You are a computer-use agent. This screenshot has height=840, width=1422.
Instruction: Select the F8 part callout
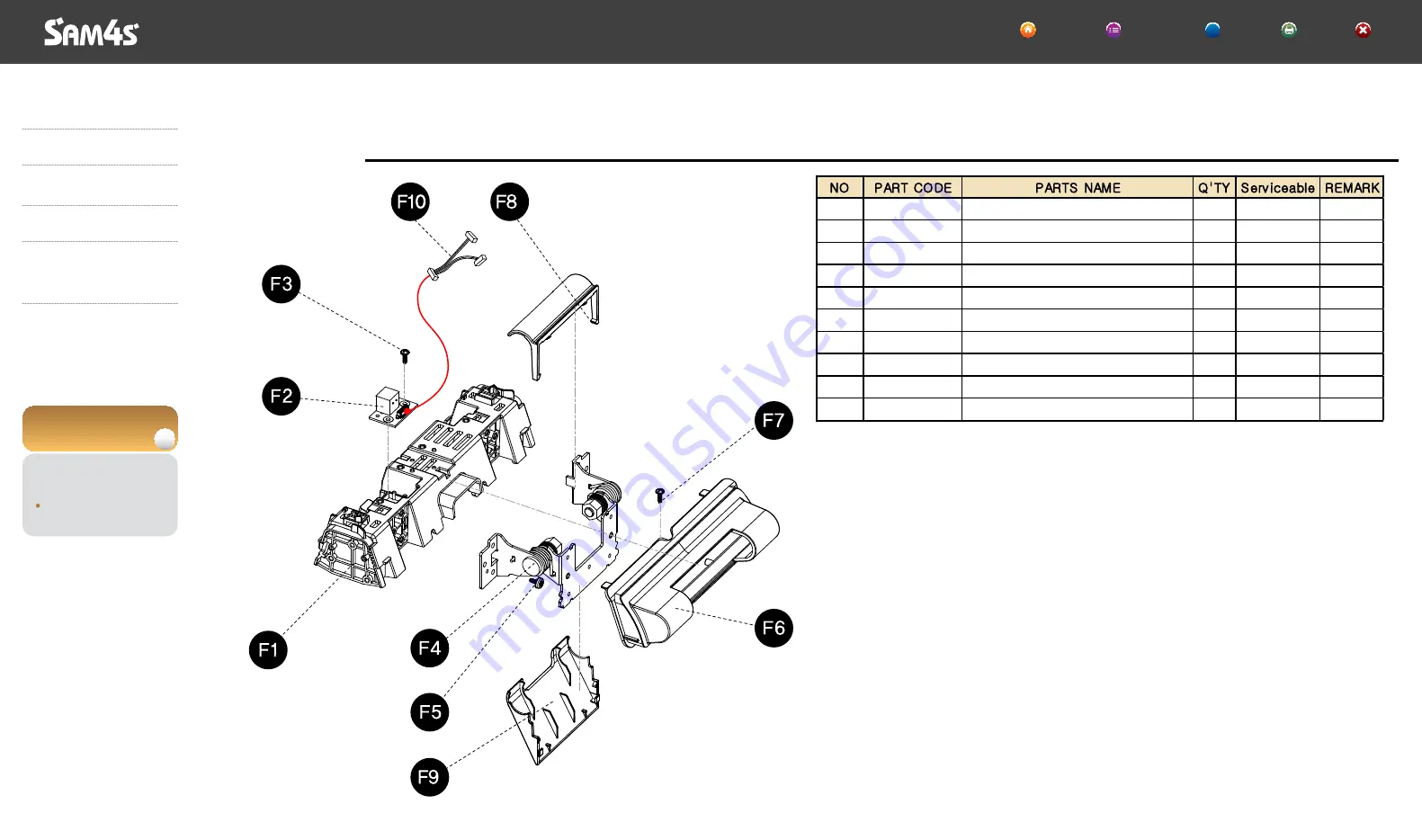(x=510, y=201)
